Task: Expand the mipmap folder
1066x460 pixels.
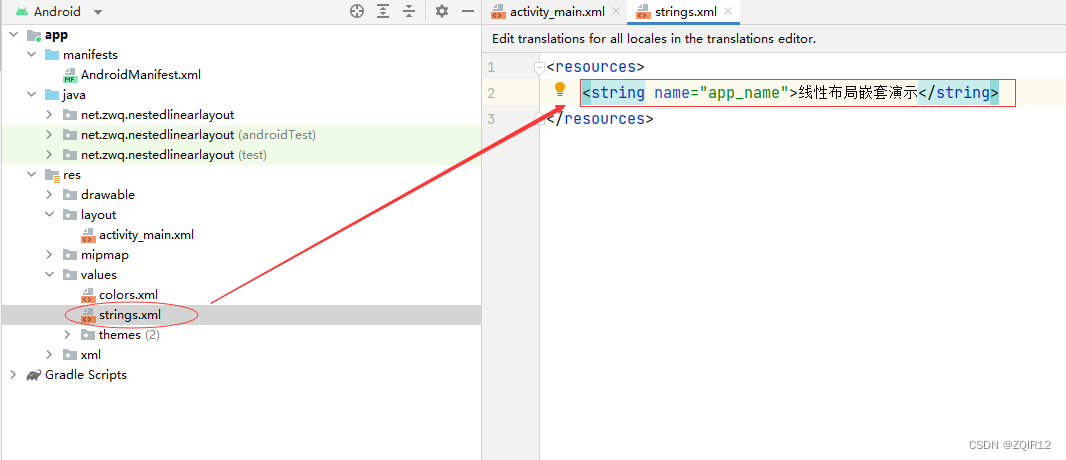Action: tap(49, 255)
